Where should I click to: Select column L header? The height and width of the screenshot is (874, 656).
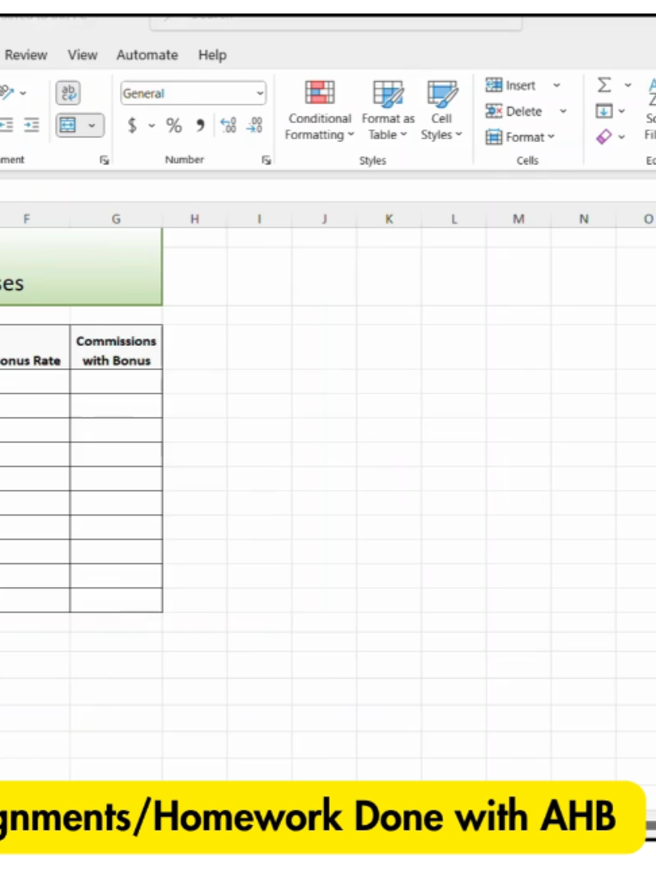(454, 219)
